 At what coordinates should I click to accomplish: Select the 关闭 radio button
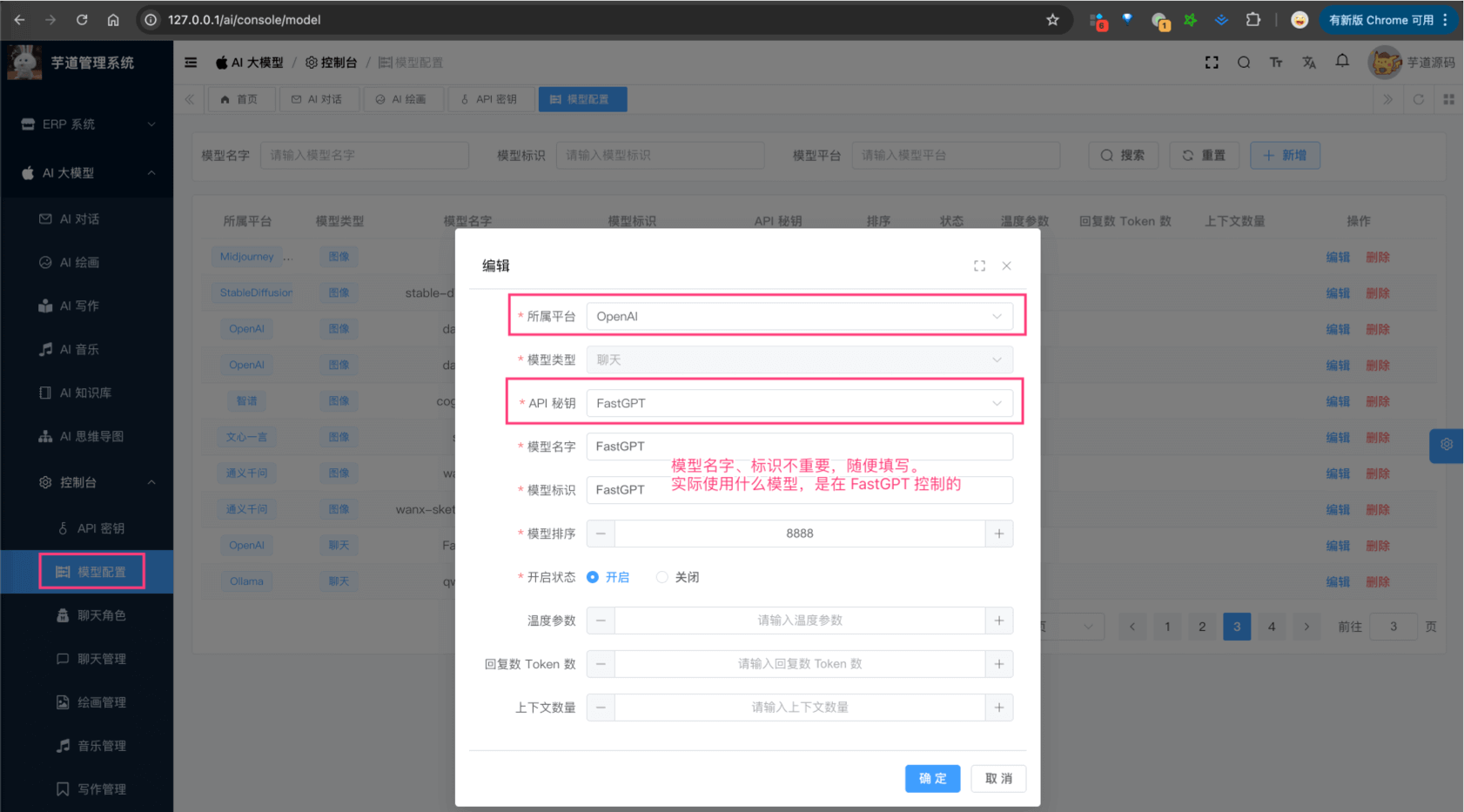coord(661,576)
